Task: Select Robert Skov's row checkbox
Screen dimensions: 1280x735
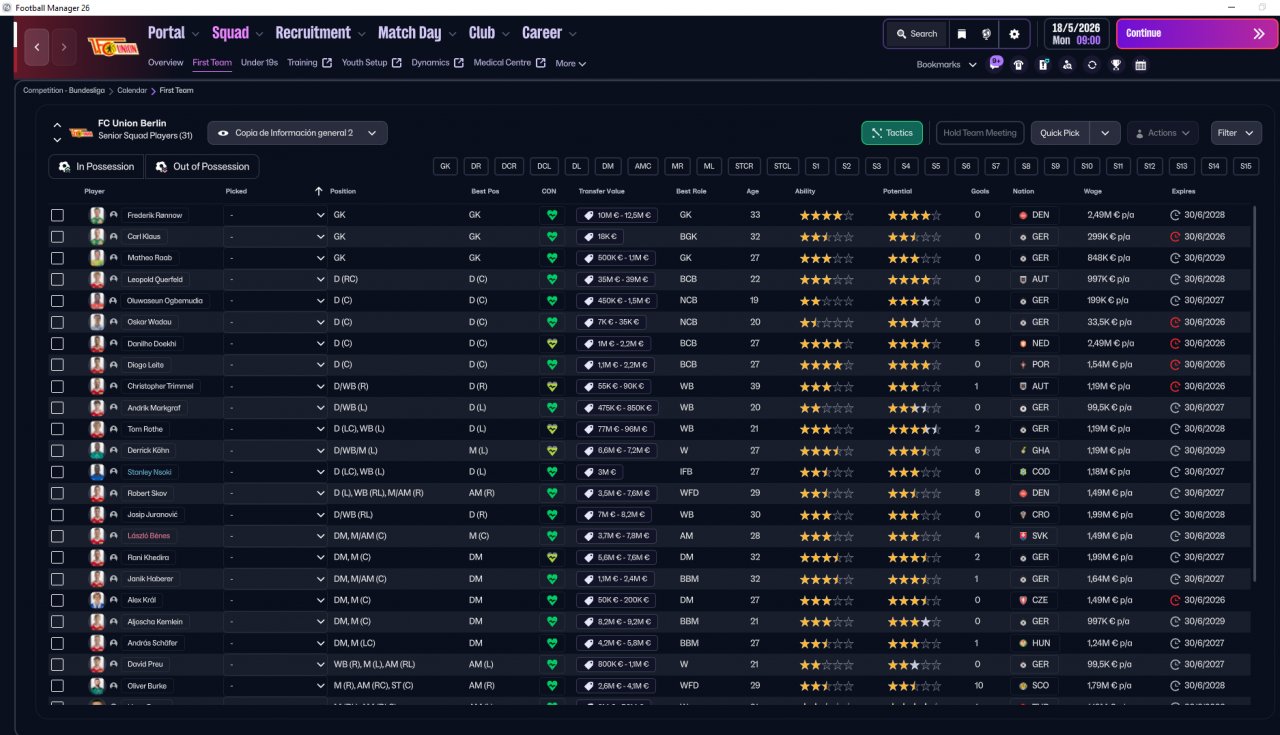Action: click(x=57, y=493)
